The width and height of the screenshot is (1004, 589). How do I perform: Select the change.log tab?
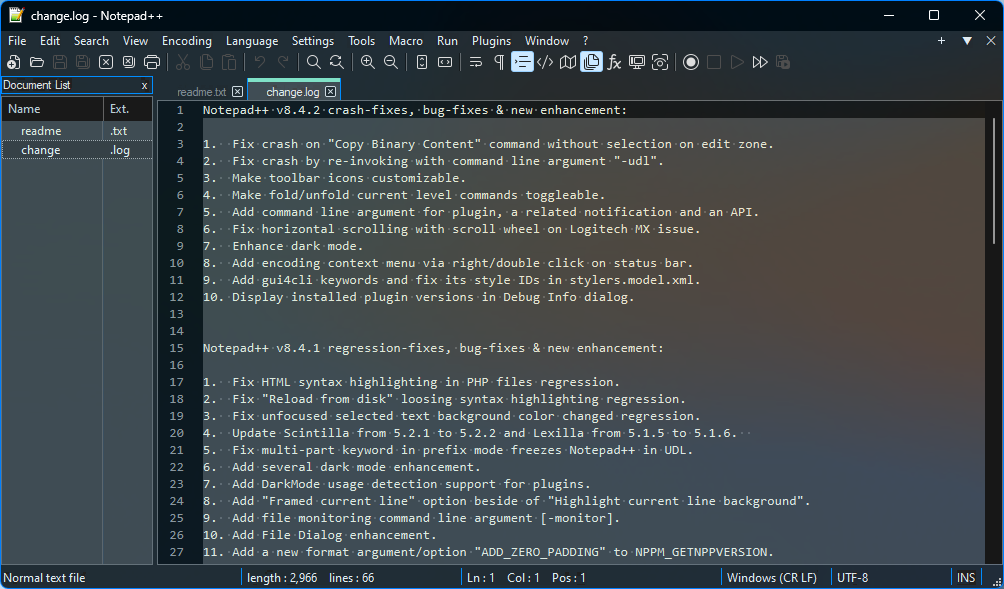pos(293,92)
